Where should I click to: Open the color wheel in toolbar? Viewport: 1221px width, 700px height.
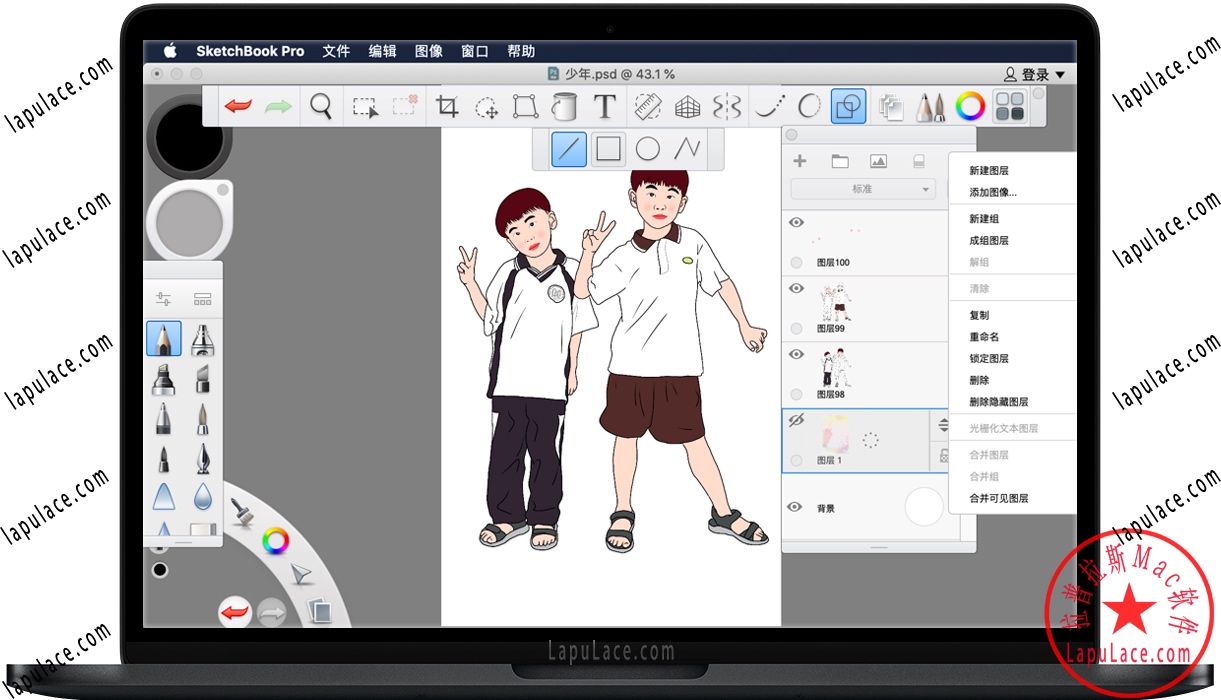click(970, 106)
